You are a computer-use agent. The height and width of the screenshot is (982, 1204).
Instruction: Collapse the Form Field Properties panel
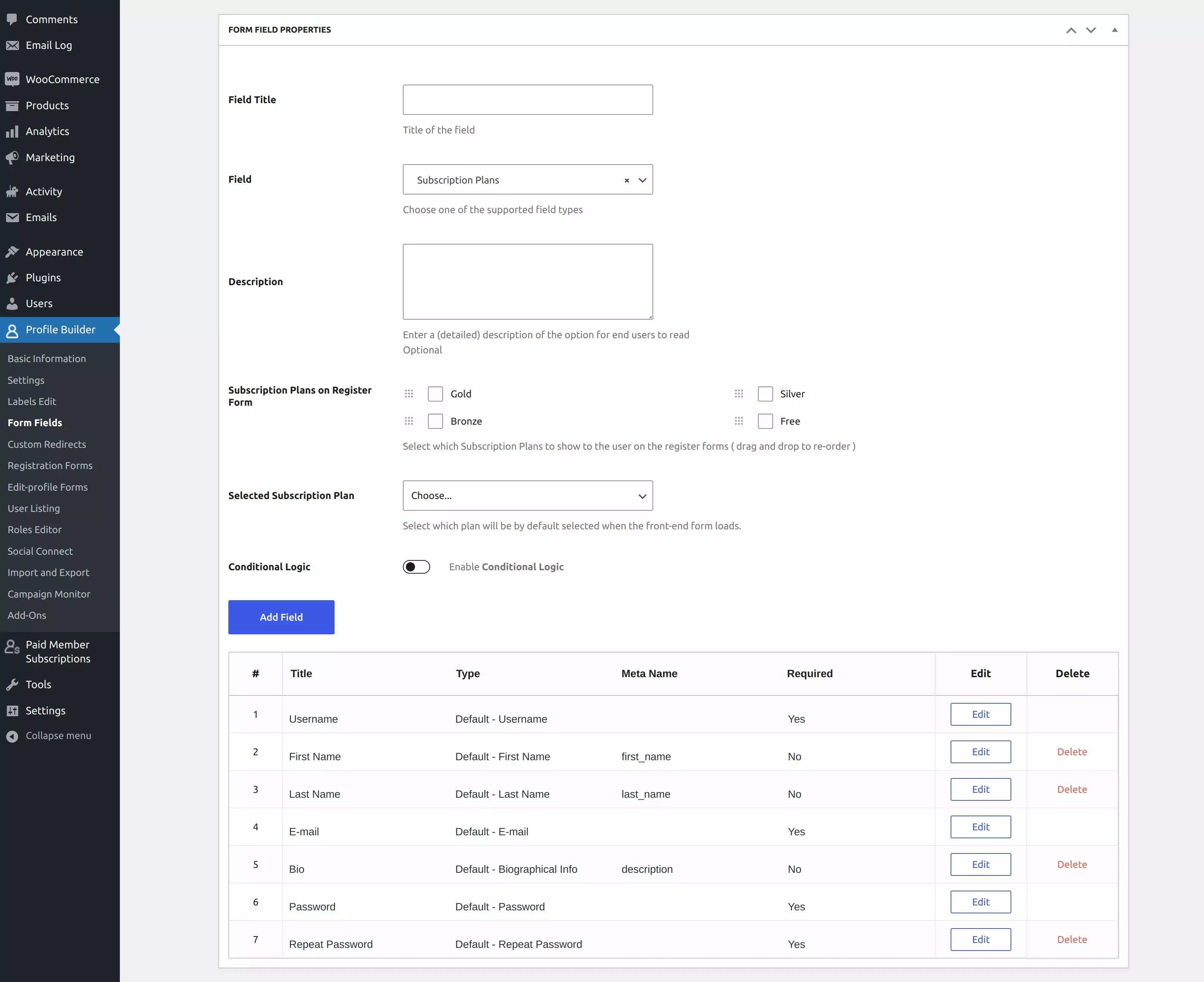(x=1114, y=30)
